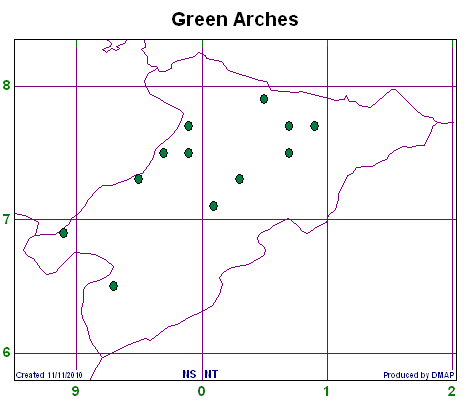Click the upper of the two stacked dots west of line 0

click(x=188, y=126)
